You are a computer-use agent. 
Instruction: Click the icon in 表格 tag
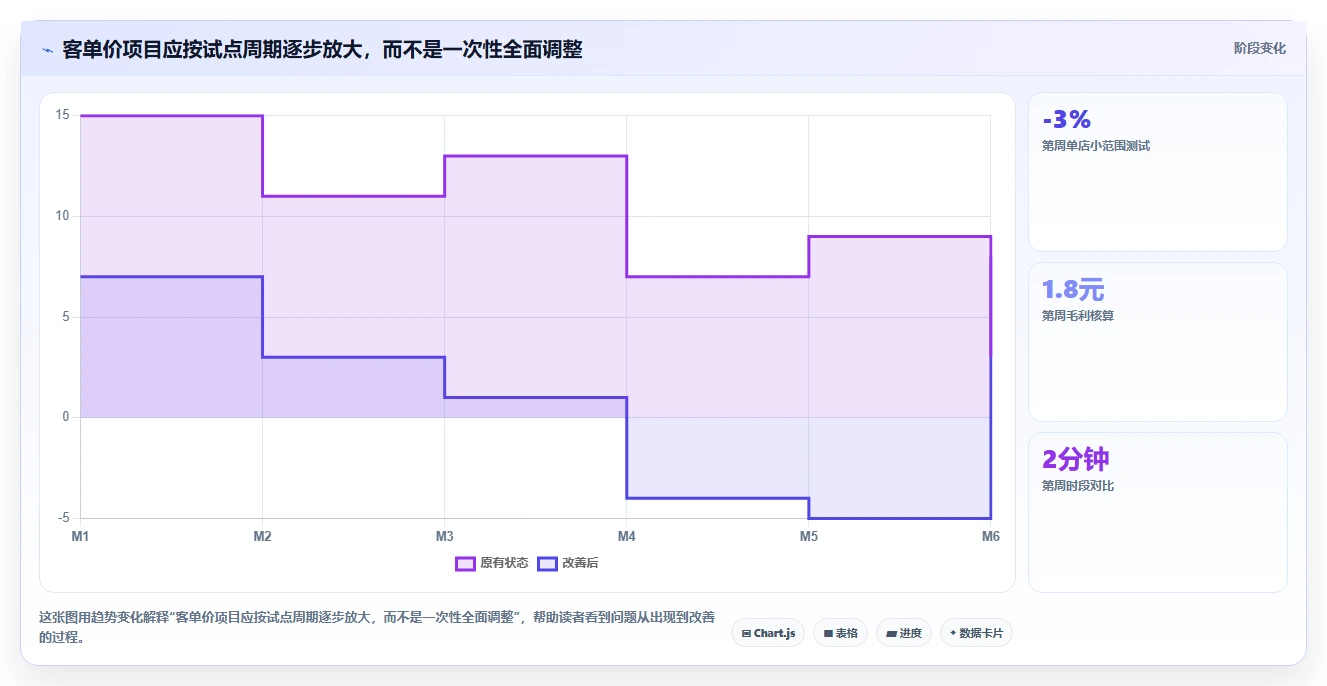pos(828,633)
